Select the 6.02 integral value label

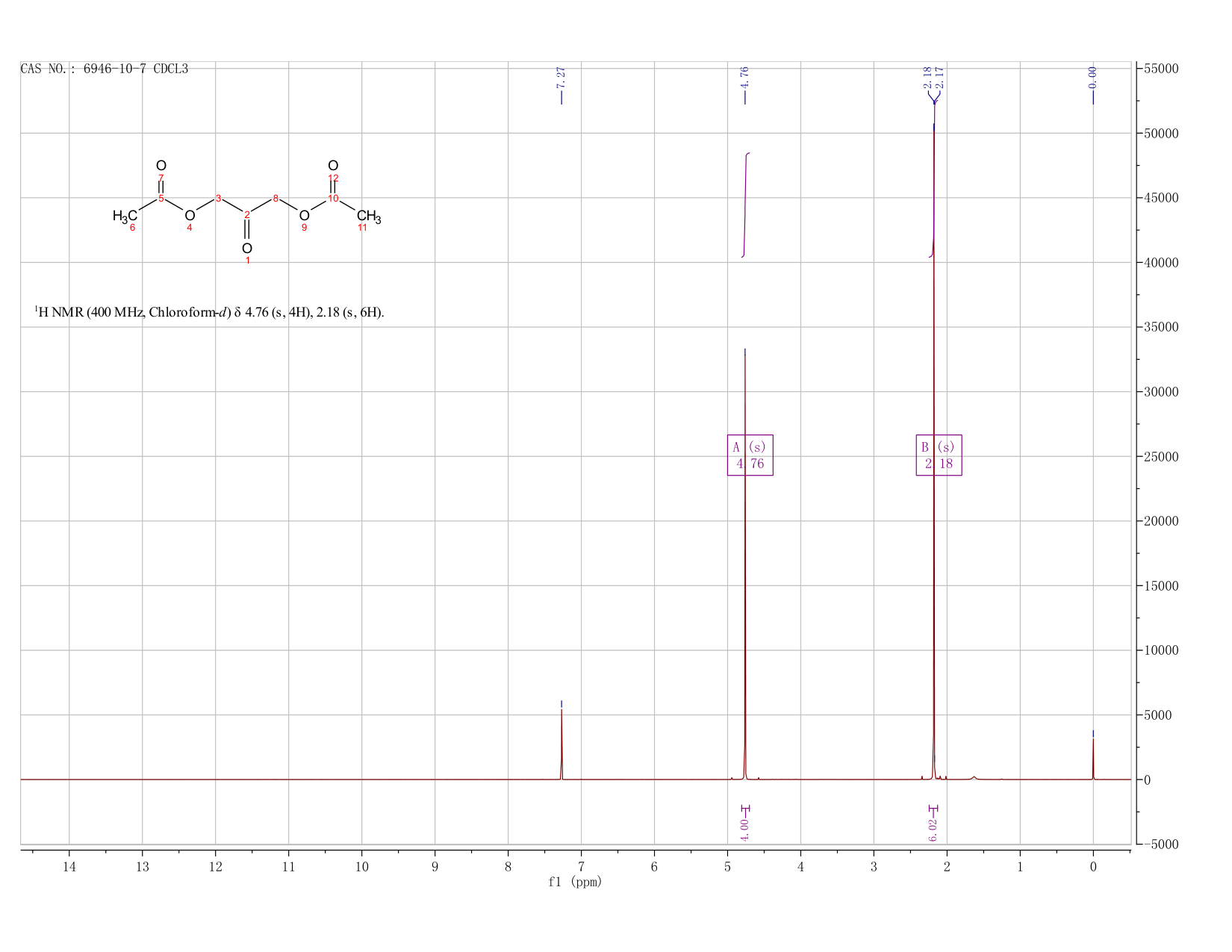click(x=933, y=829)
